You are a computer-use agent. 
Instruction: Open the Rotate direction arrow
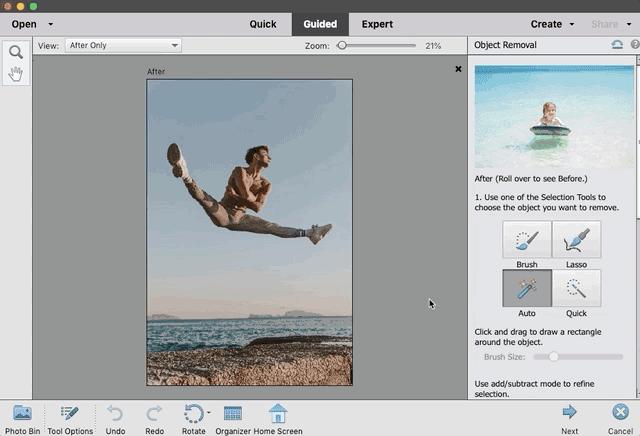pyautogui.click(x=209, y=413)
